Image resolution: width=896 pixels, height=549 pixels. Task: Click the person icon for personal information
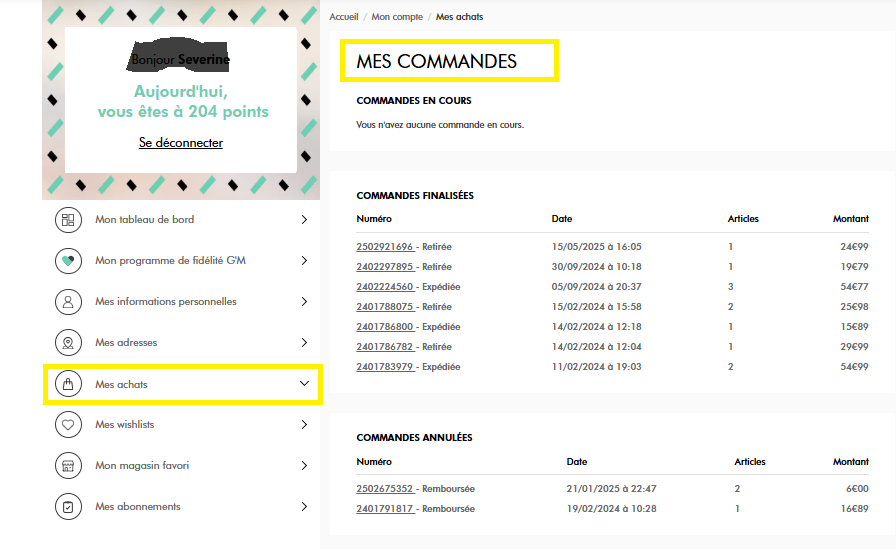[68, 302]
